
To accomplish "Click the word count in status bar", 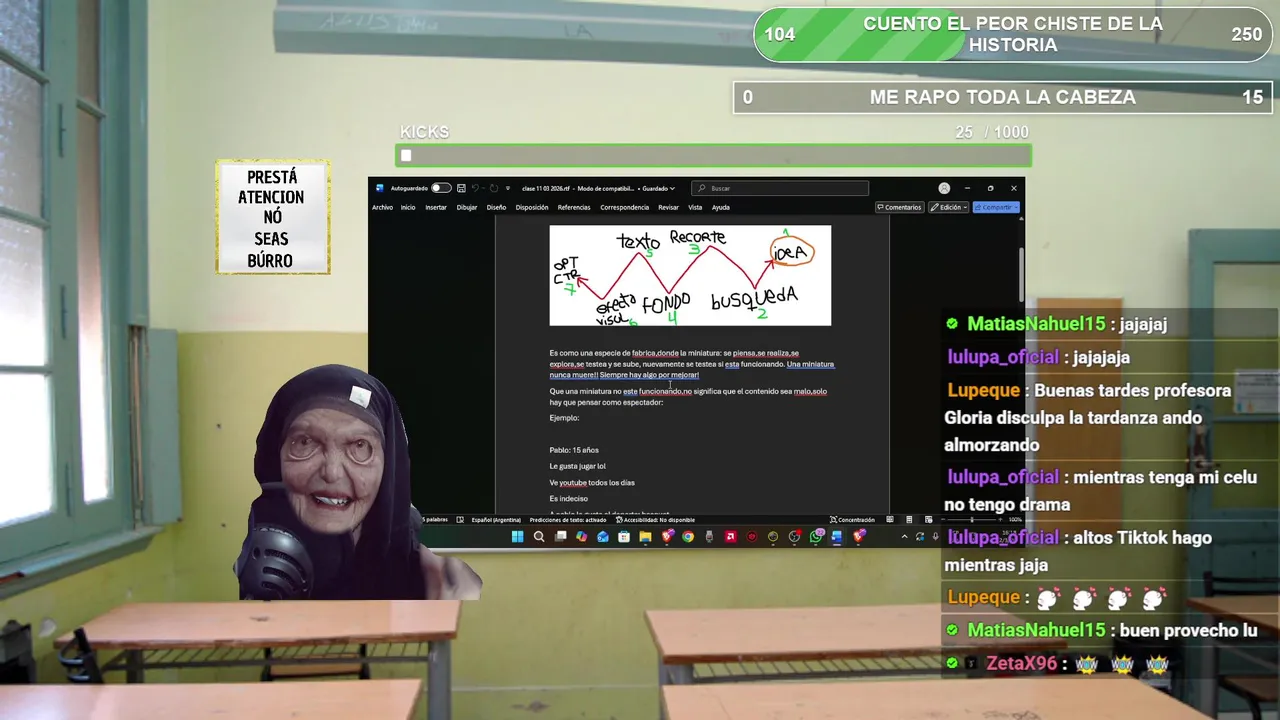I will (x=434, y=520).
